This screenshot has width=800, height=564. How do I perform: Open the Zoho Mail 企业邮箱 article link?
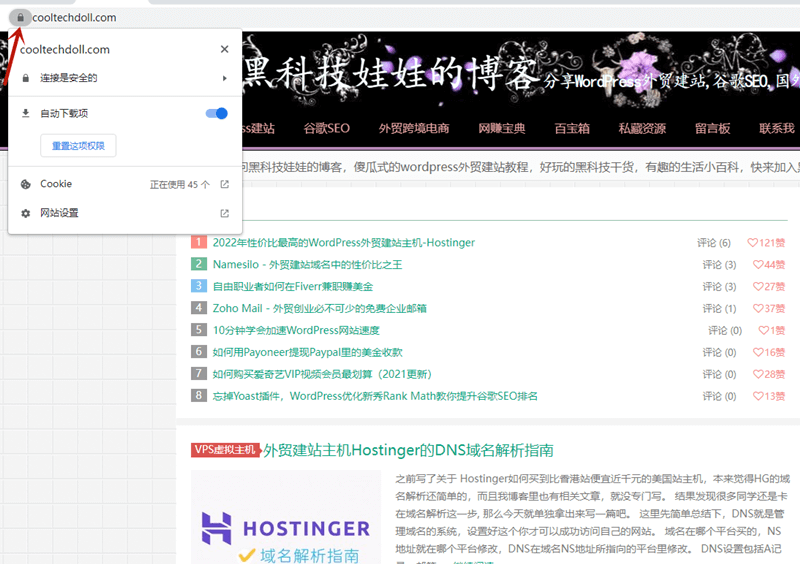pyautogui.click(x=319, y=308)
